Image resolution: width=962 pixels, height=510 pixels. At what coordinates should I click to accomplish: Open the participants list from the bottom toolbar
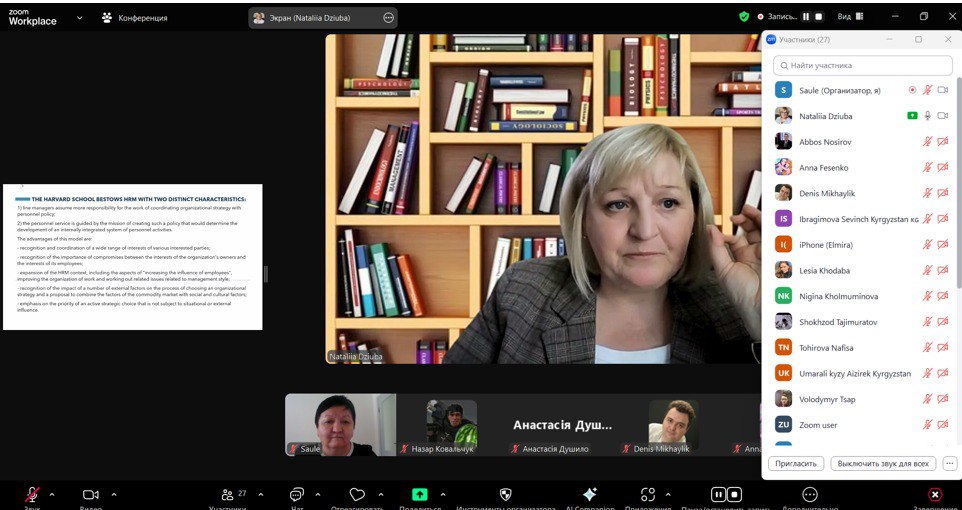(x=228, y=495)
